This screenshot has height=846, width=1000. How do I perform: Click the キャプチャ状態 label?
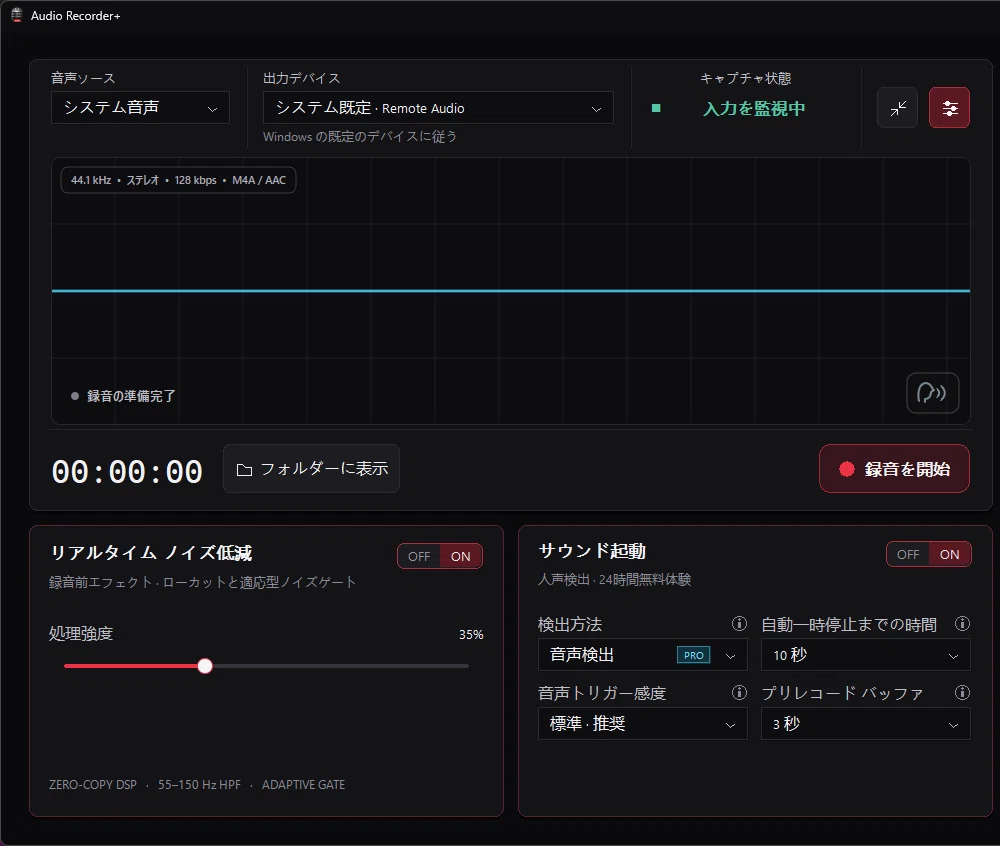[746, 78]
